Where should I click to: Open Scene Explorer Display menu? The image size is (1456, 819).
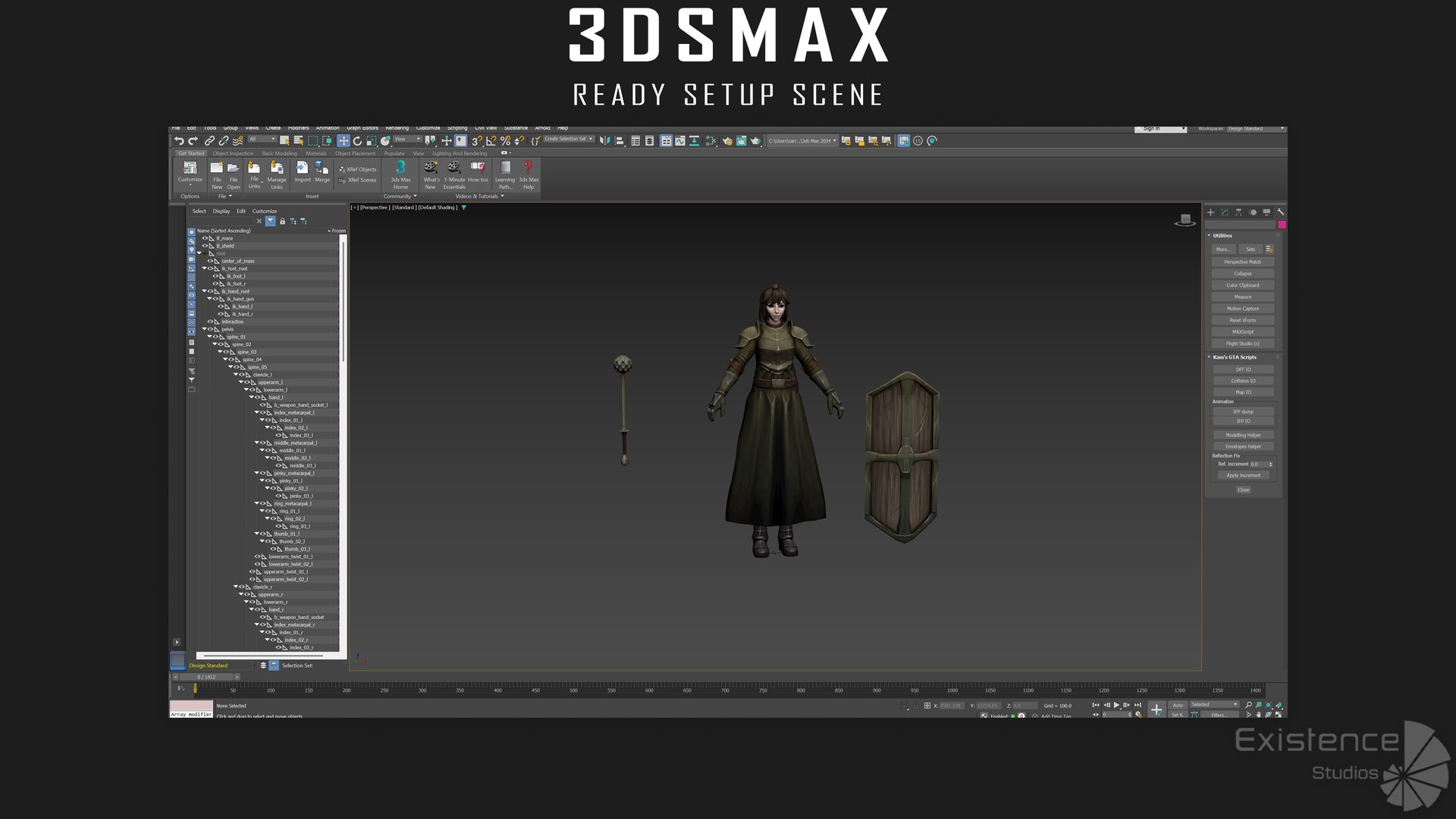click(x=221, y=212)
